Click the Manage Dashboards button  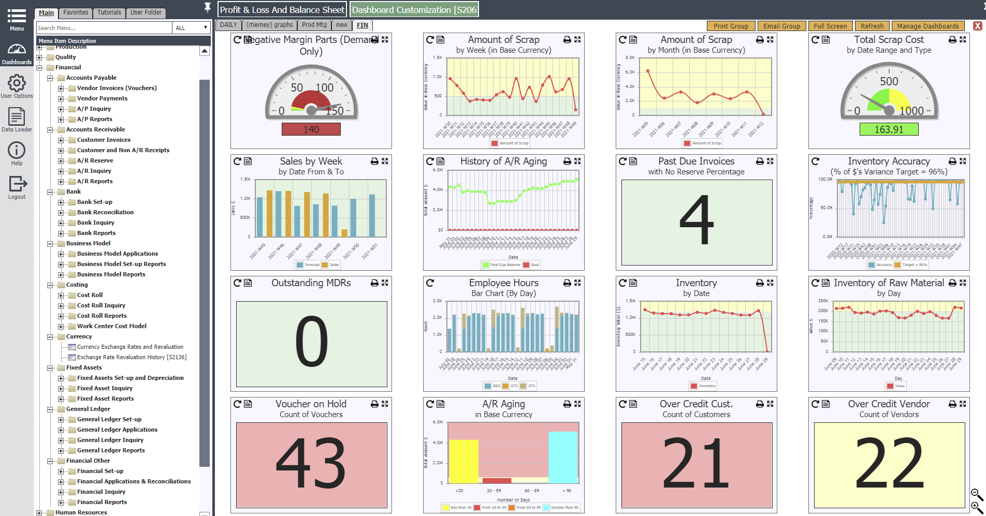(927, 26)
